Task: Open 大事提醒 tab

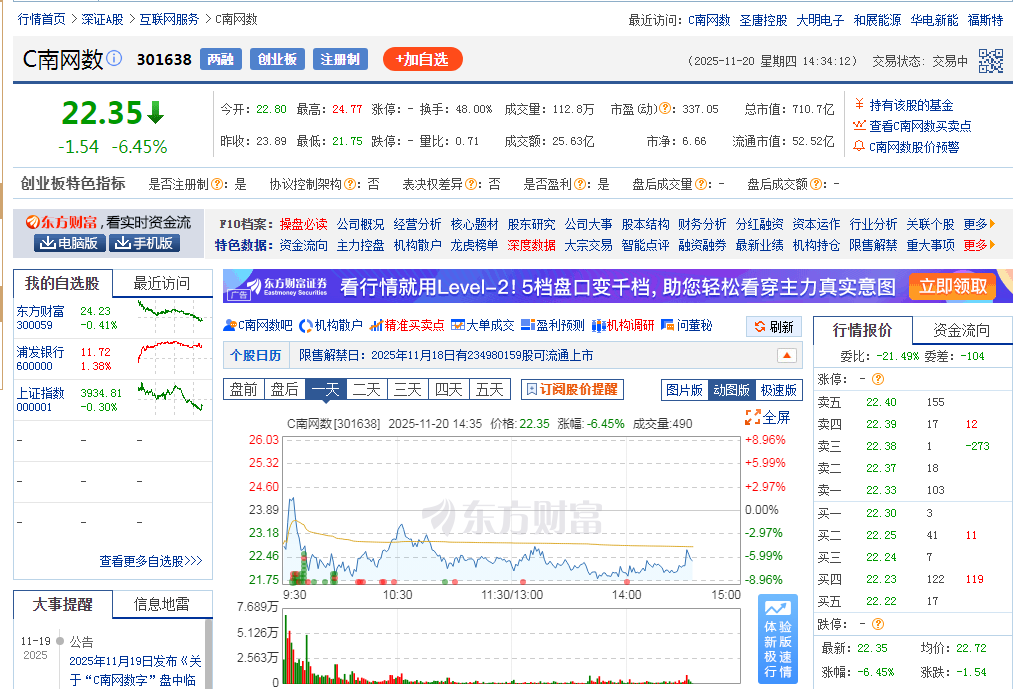Action: 62,604
